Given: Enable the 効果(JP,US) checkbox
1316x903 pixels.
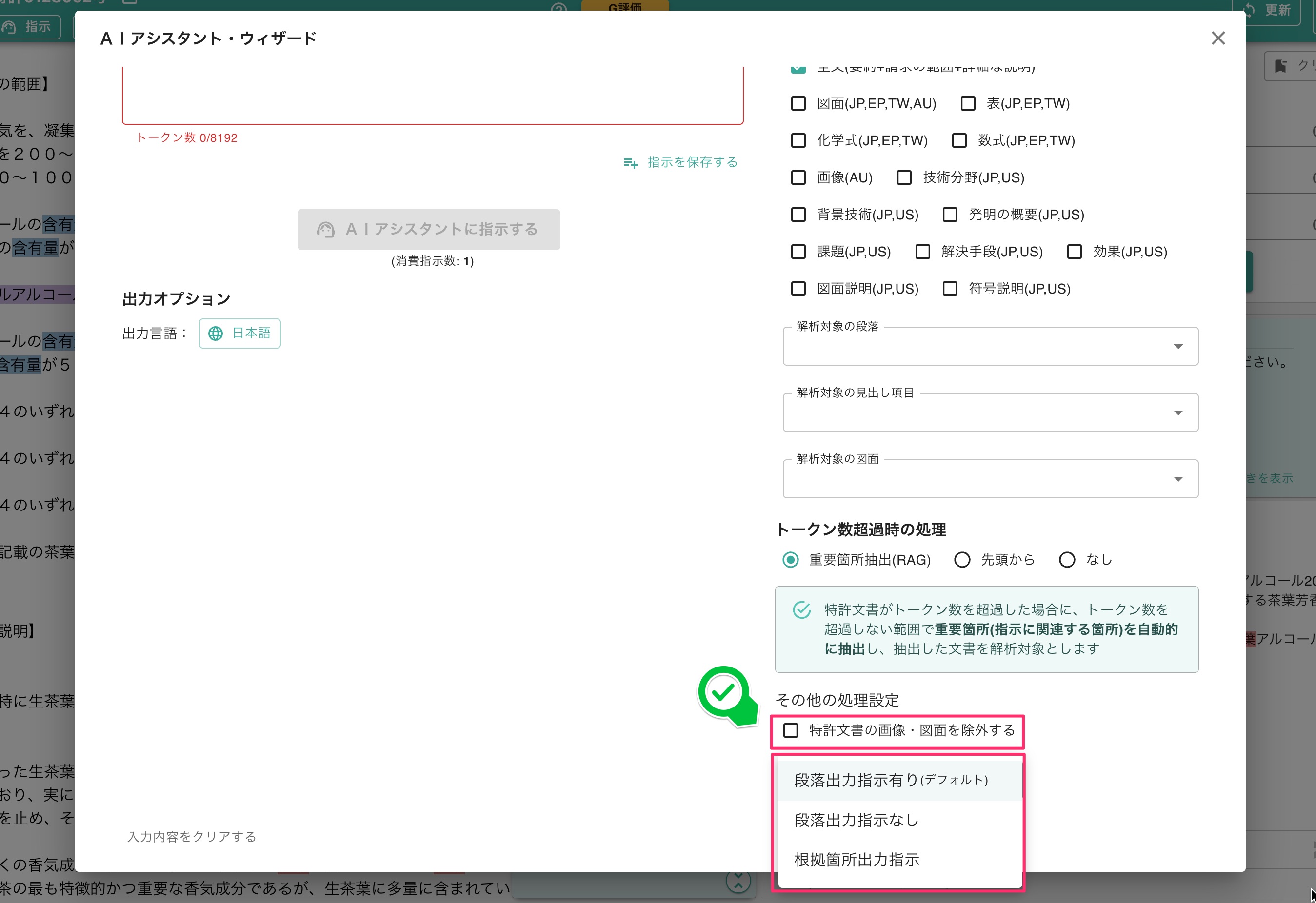Looking at the screenshot, I should click(x=1075, y=252).
